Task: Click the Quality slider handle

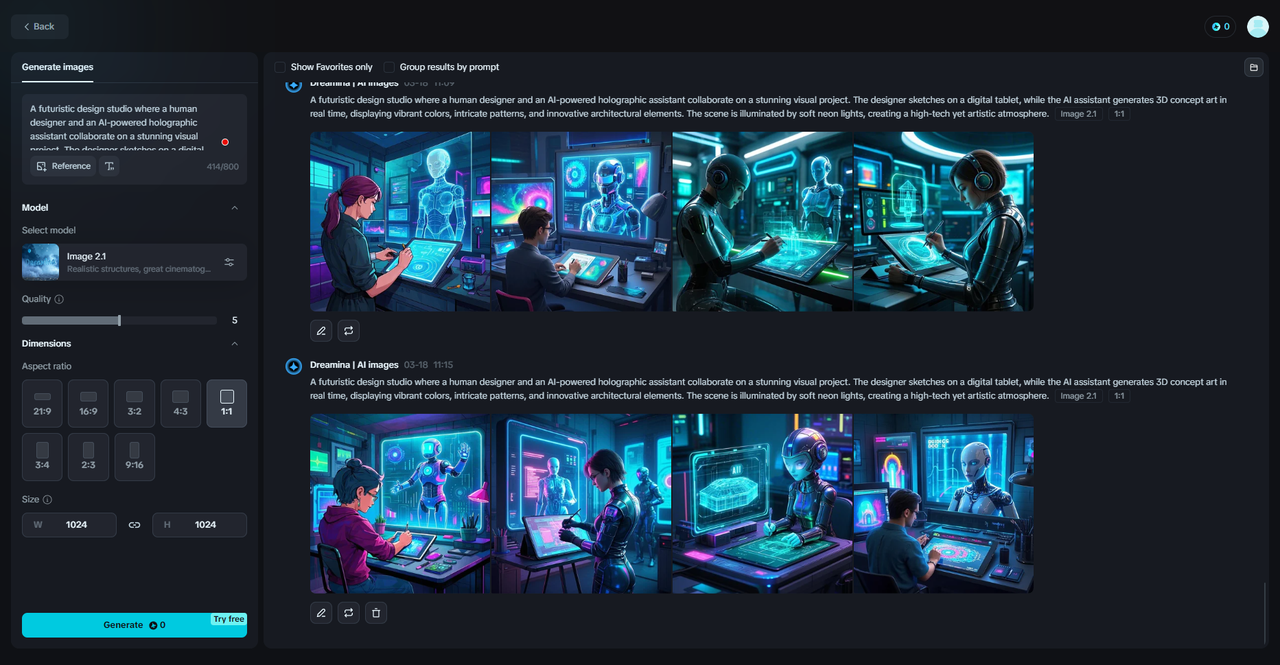Action: click(x=119, y=320)
